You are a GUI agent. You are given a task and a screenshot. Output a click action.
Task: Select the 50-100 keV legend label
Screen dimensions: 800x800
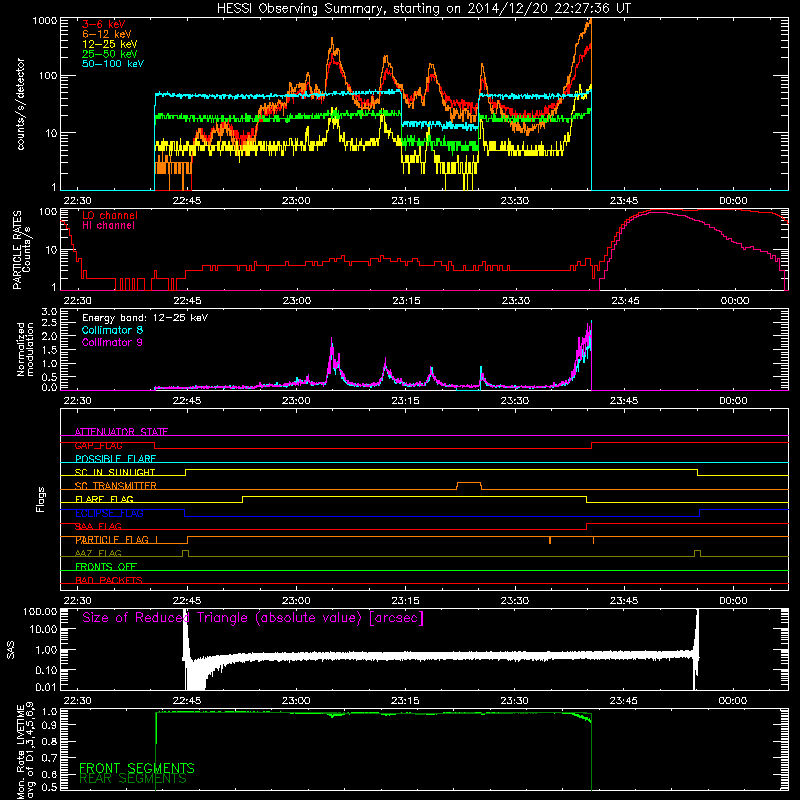[113, 64]
